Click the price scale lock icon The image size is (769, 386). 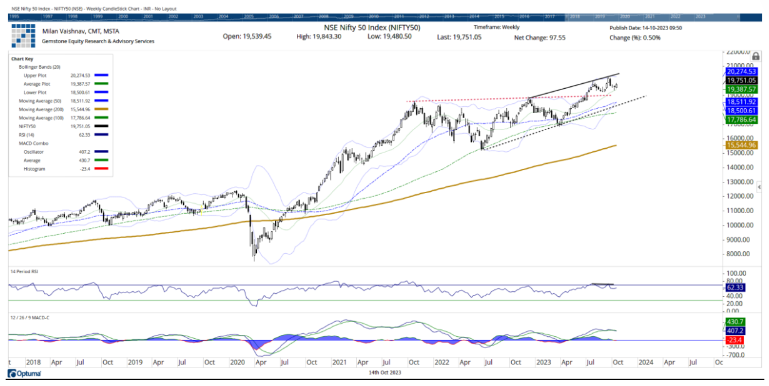pyautogui.click(x=756, y=56)
